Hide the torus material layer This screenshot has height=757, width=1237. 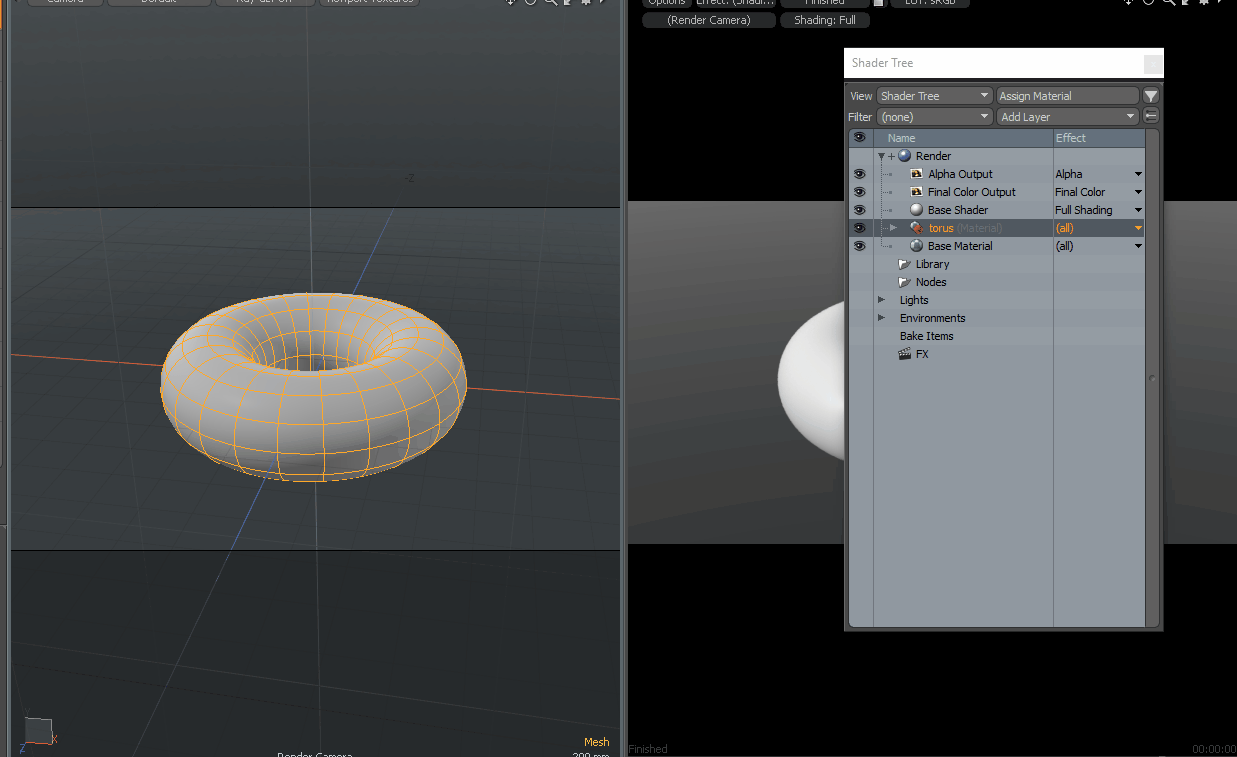point(859,228)
